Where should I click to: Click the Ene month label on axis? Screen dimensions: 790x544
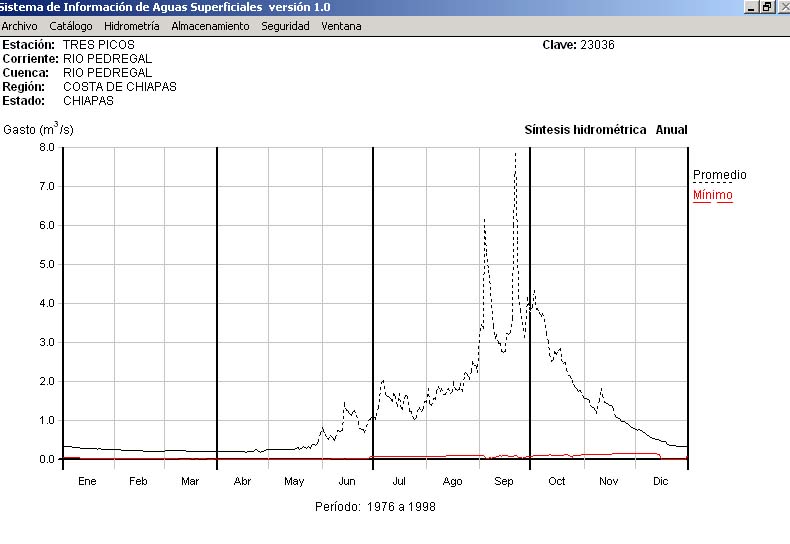tap(87, 481)
